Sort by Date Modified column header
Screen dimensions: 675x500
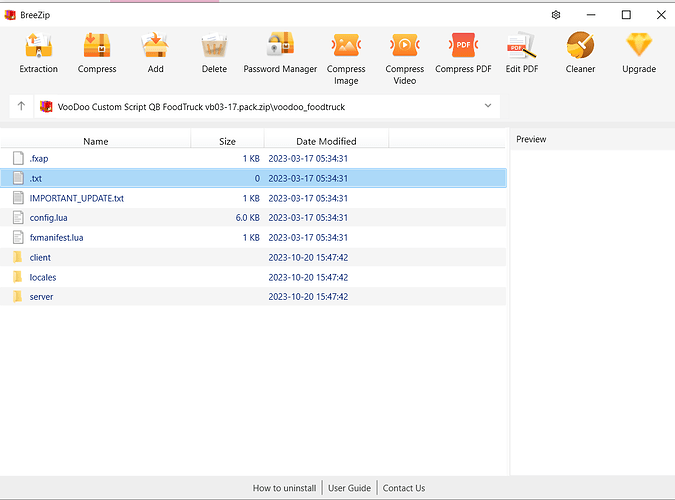click(x=326, y=141)
